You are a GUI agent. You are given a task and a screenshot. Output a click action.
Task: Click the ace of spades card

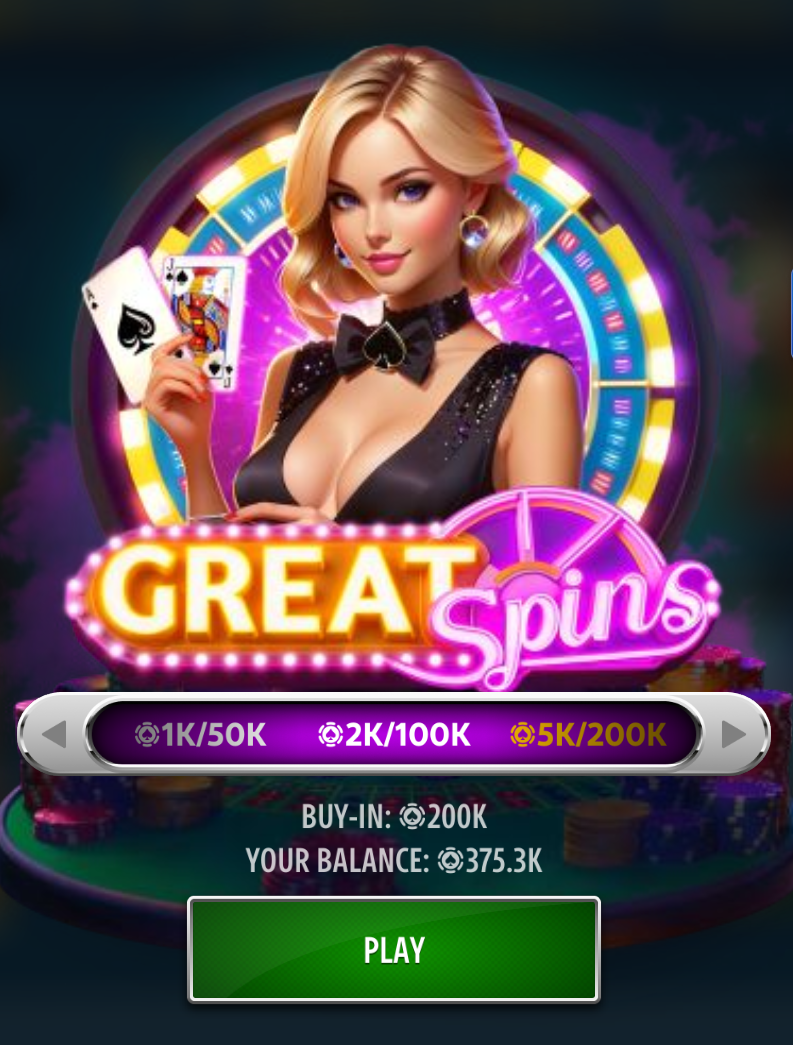tap(127, 323)
